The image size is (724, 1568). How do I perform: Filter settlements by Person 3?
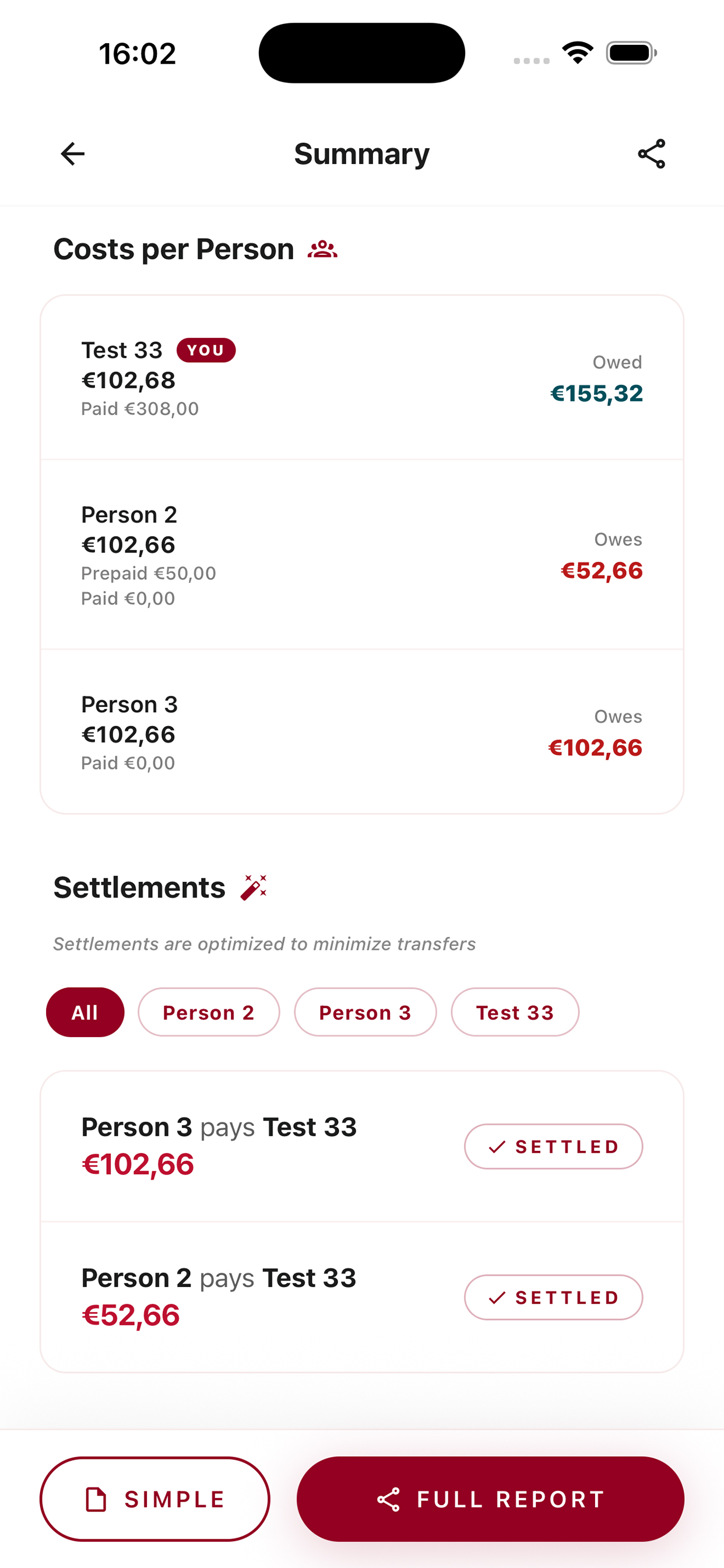click(x=365, y=1012)
